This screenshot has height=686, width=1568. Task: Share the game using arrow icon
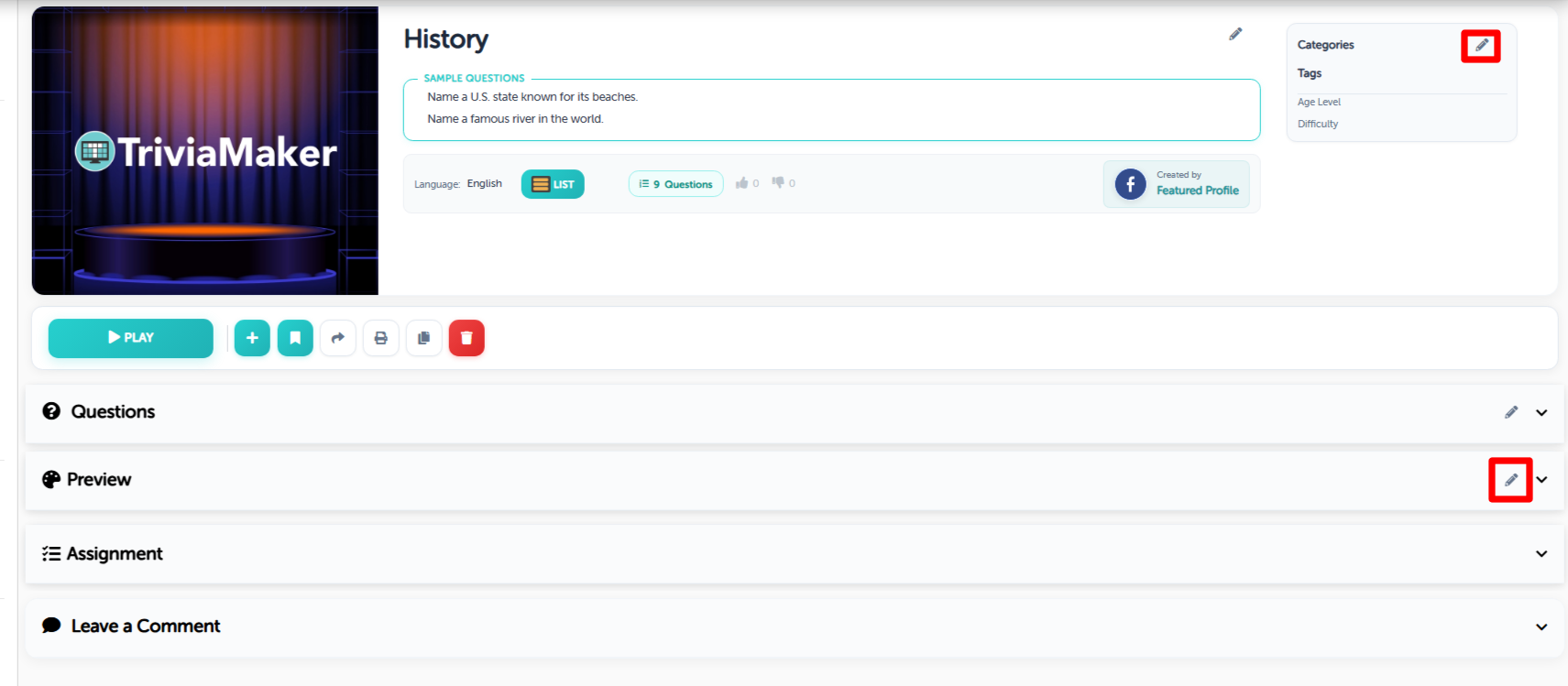(x=338, y=338)
